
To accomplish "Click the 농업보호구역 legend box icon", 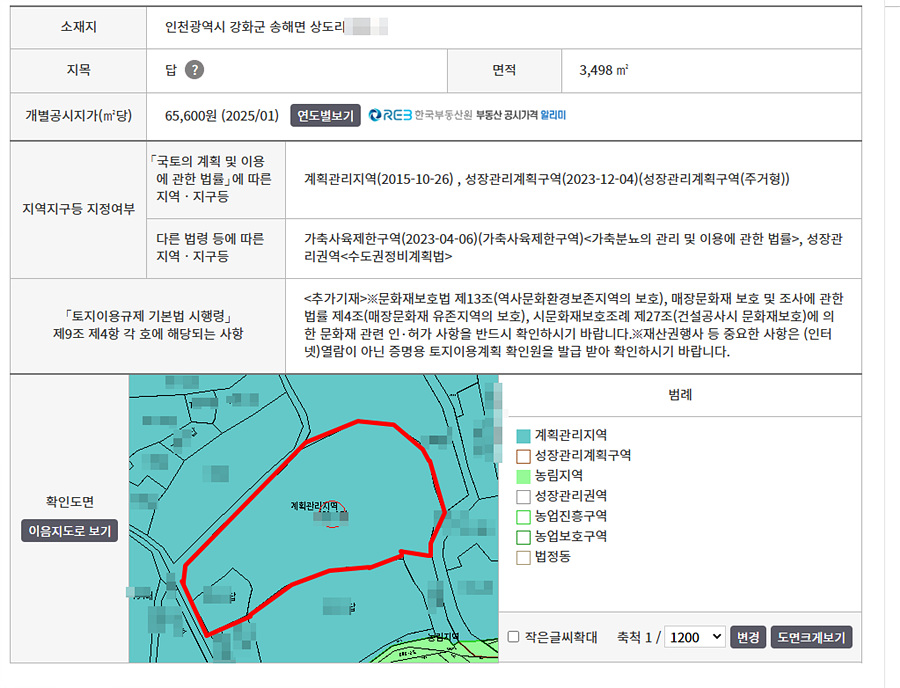I will [x=522, y=537].
